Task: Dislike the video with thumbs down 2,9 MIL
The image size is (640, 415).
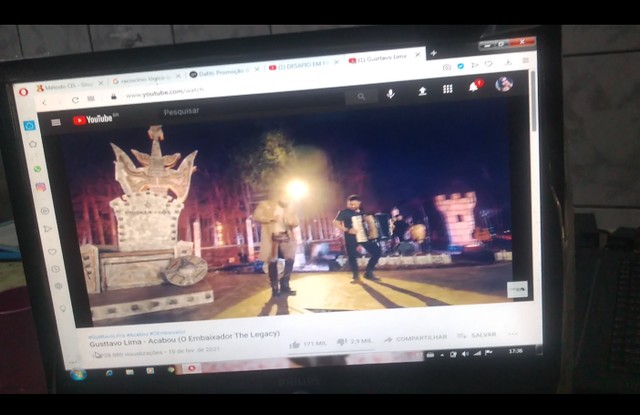Action: (354, 341)
